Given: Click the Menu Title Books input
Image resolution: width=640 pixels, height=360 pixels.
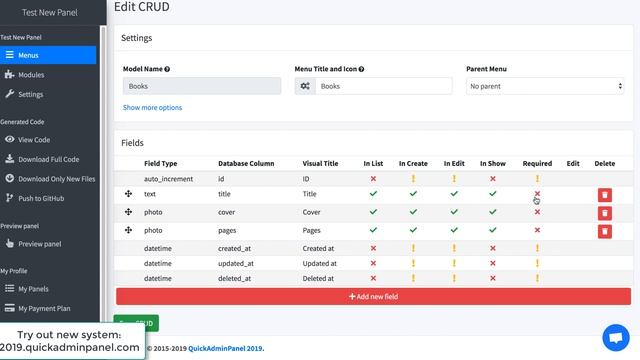Looking at the screenshot, I should tap(383, 86).
